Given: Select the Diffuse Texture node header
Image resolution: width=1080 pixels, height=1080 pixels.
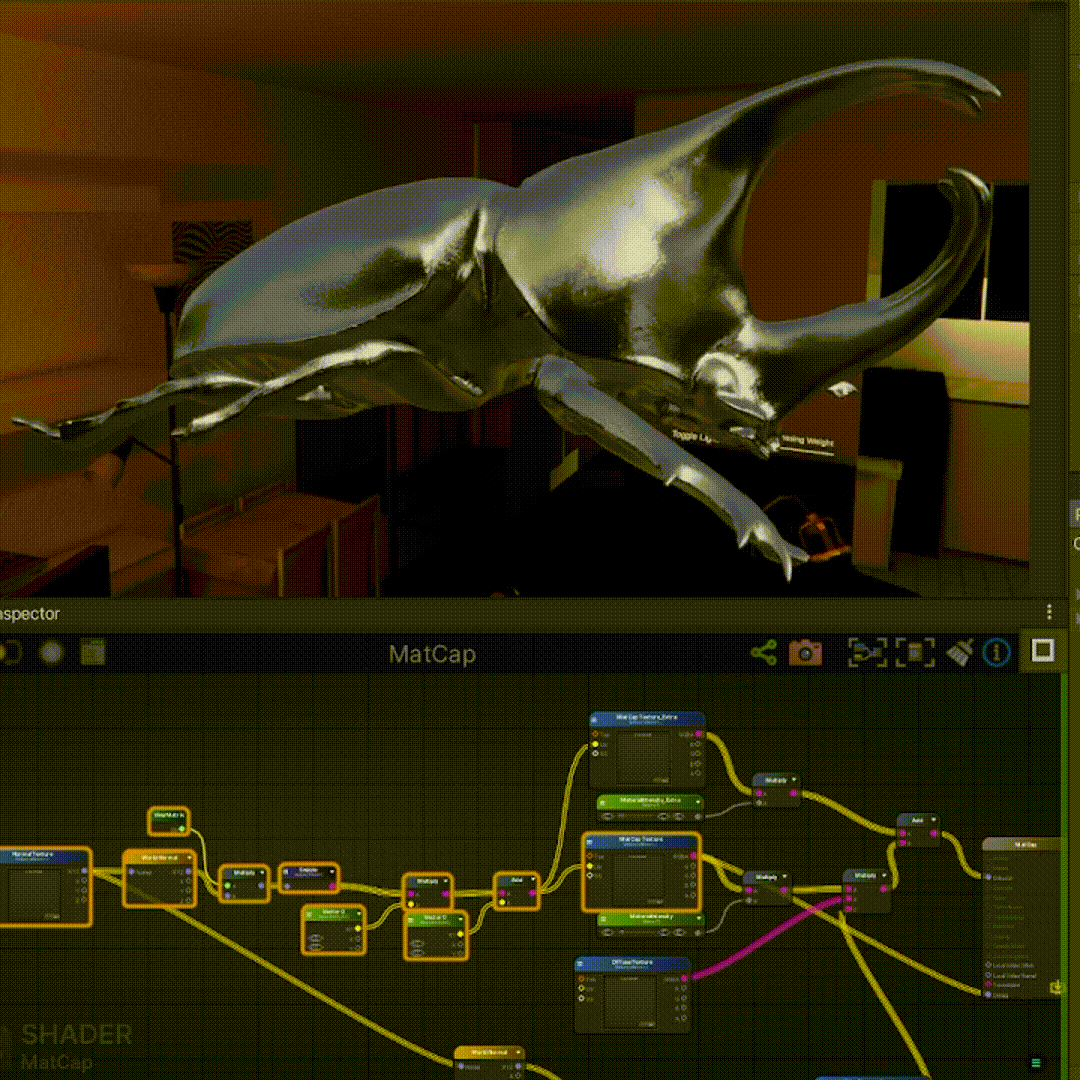Looking at the screenshot, I should (632, 964).
